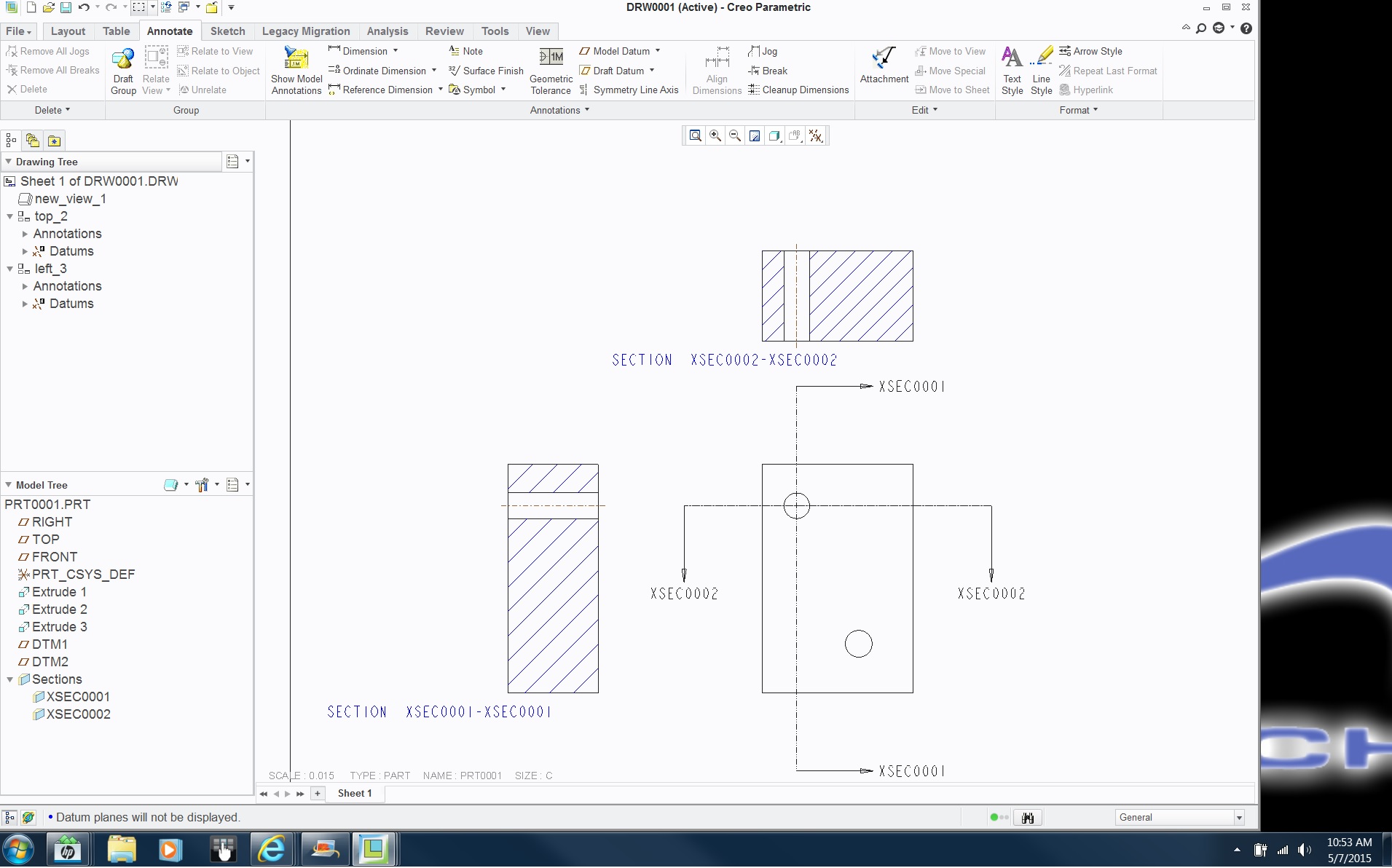Click the New file icon
Viewport: 1392px width, 868px height.
pos(31,7)
